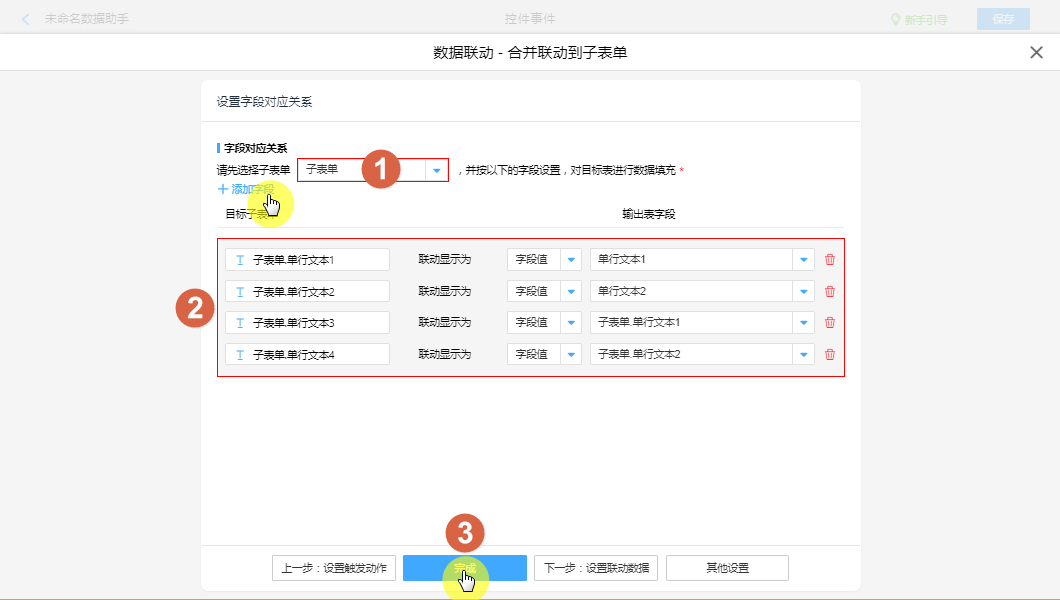Remove the 子表单.单行文本4 row via trash icon

click(x=829, y=354)
